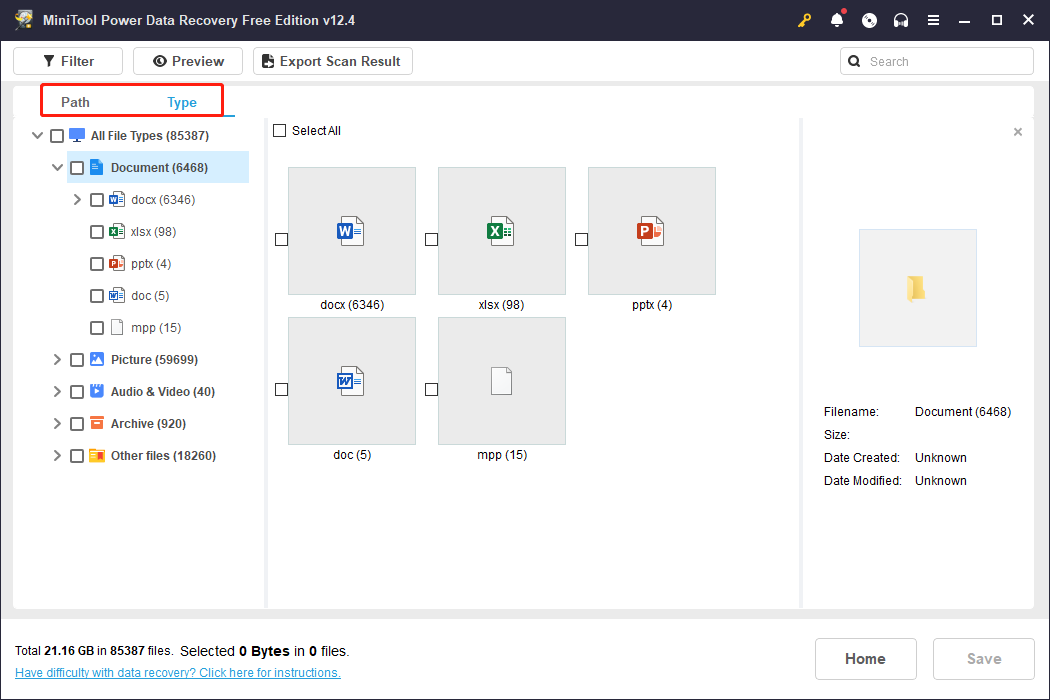This screenshot has width=1050, height=700.
Task: Select the Picture (59699) tree label
Action: (x=154, y=360)
